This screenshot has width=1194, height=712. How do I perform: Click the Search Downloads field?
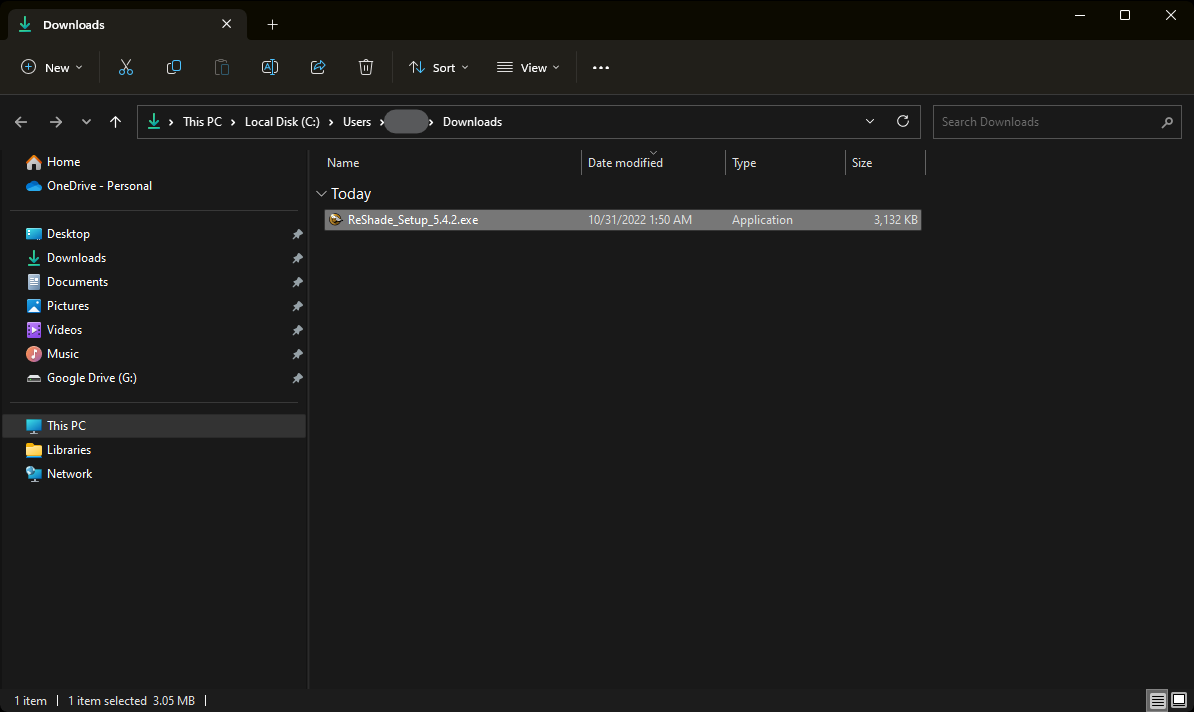pyautogui.click(x=1057, y=122)
